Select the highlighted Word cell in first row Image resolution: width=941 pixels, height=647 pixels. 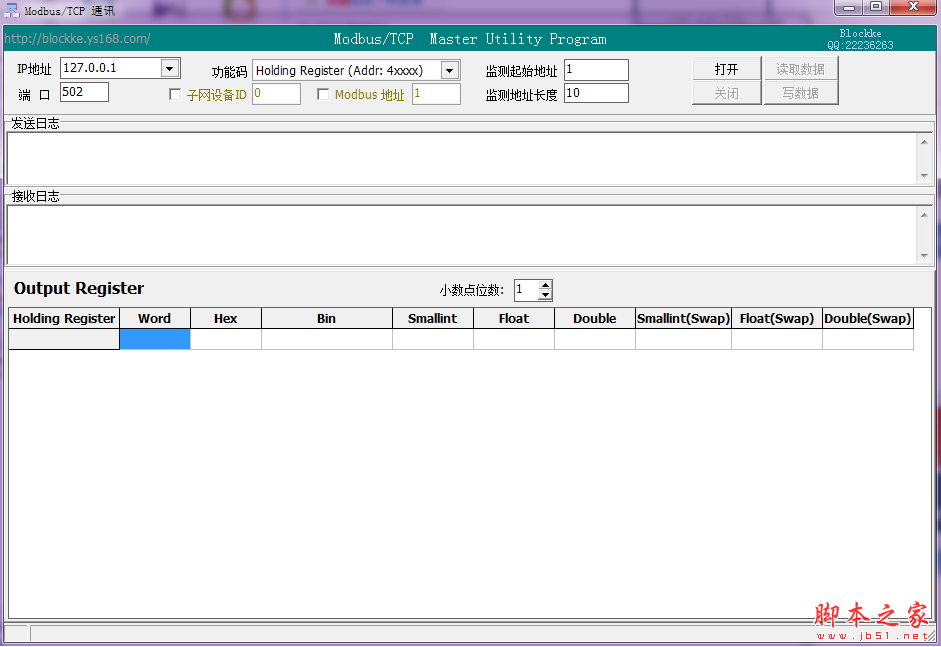[x=154, y=339]
